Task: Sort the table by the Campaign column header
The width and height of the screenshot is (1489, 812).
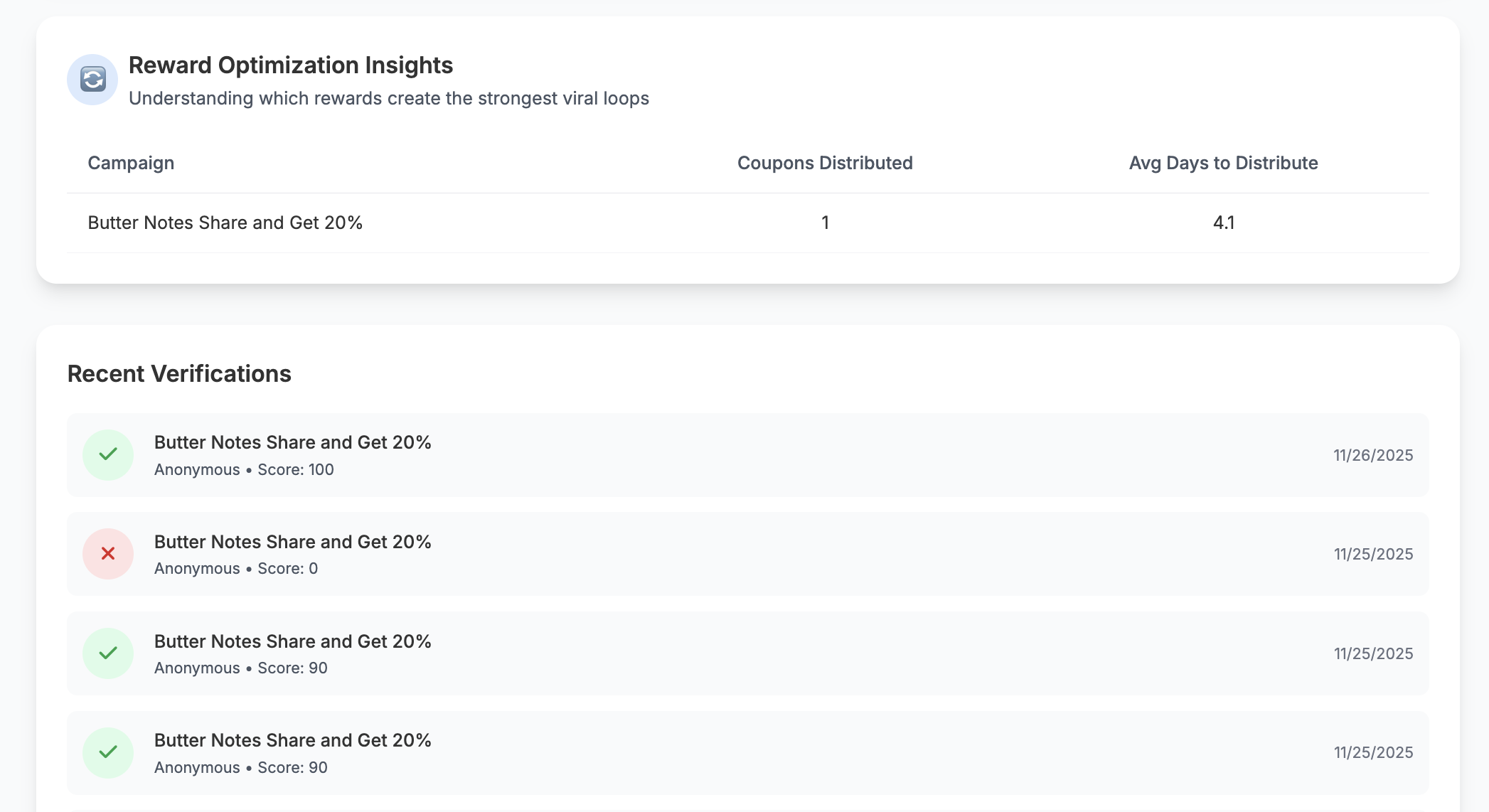Action: (131, 163)
